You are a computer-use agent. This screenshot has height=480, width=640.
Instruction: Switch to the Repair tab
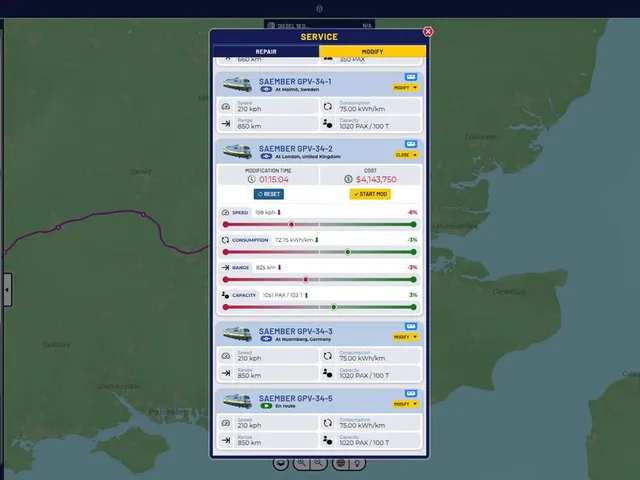[x=266, y=51]
